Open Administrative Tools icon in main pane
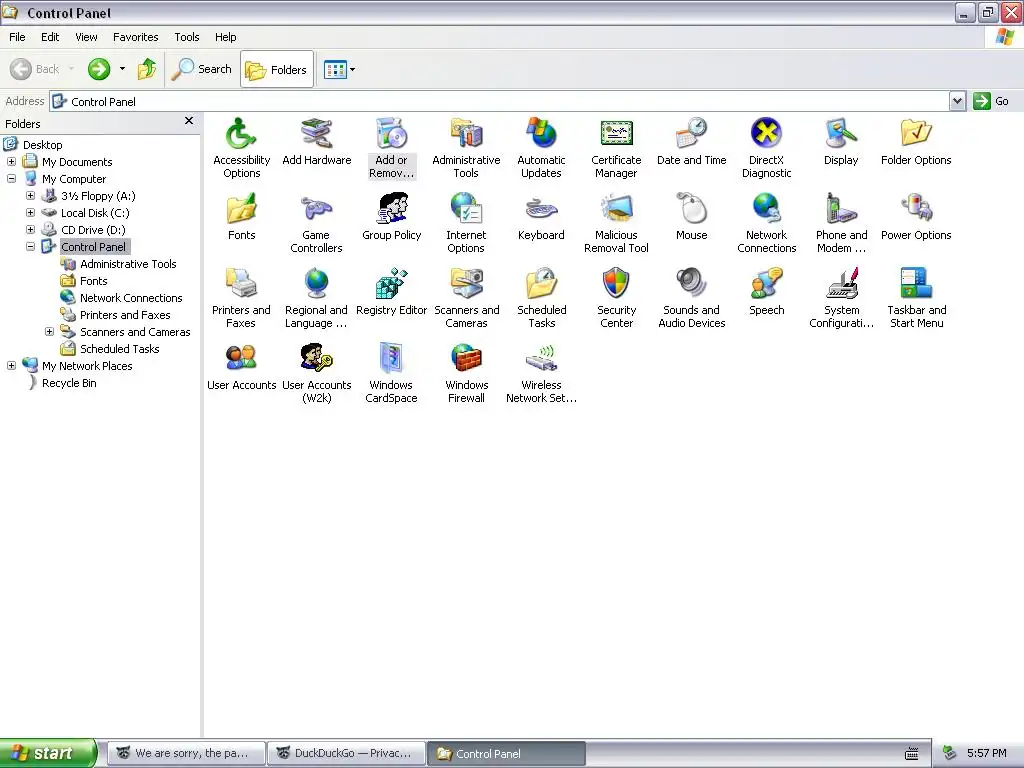This screenshot has height=768, width=1024. coord(466,148)
